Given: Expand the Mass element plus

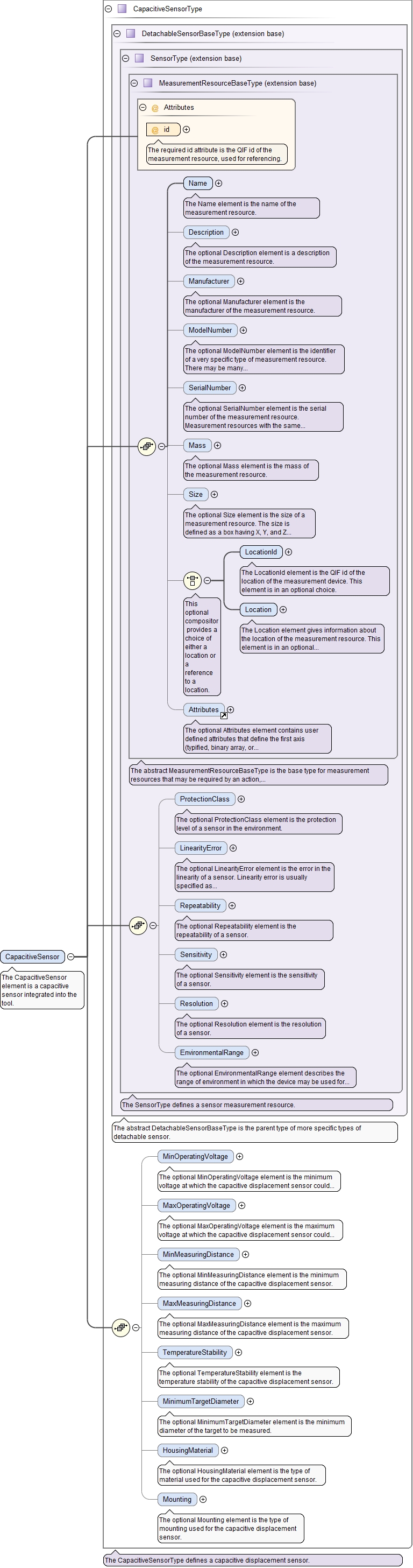Looking at the screenshot, I should coord(217,446).
